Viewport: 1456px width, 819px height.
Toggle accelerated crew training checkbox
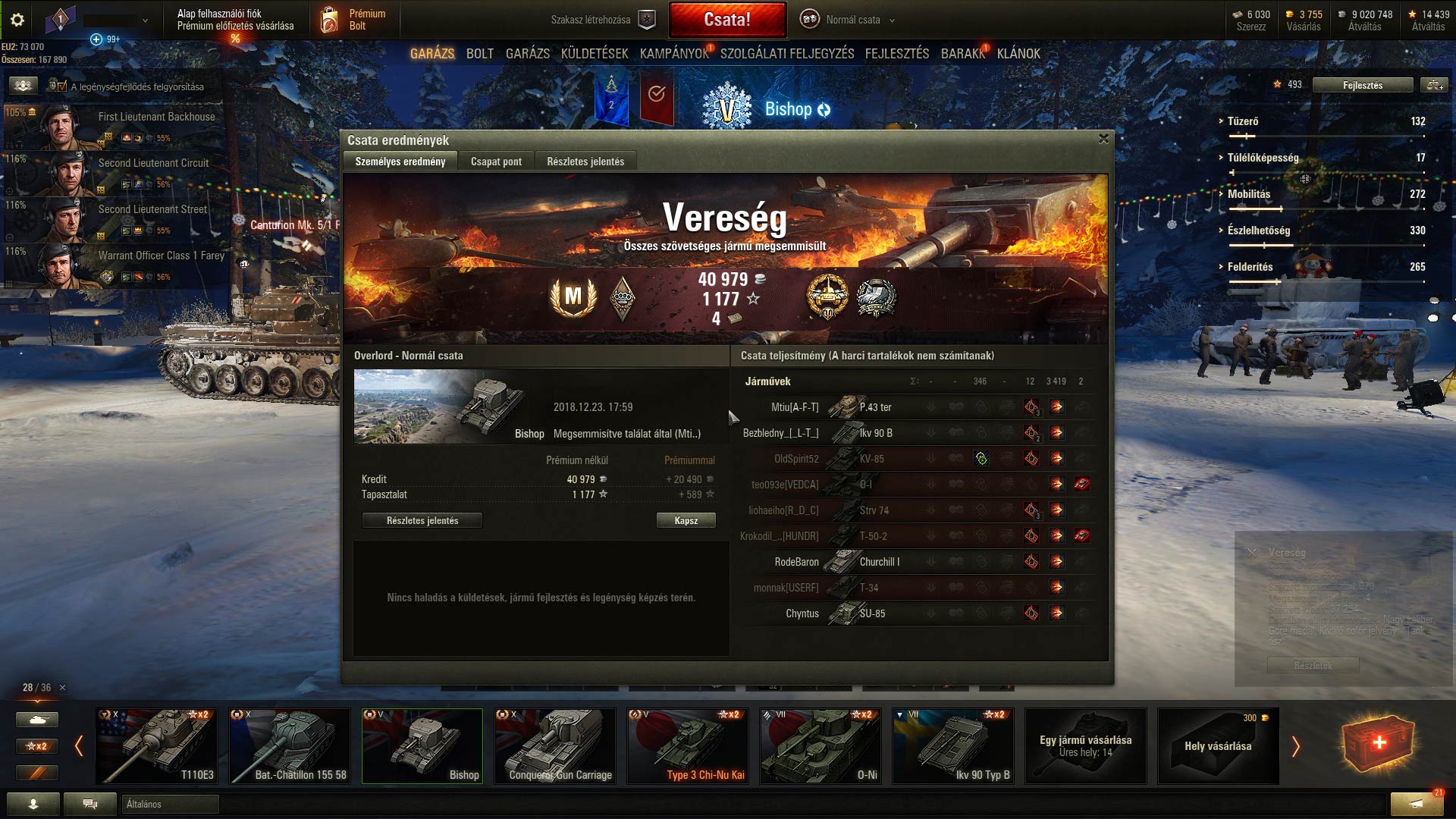click(62, 86)
